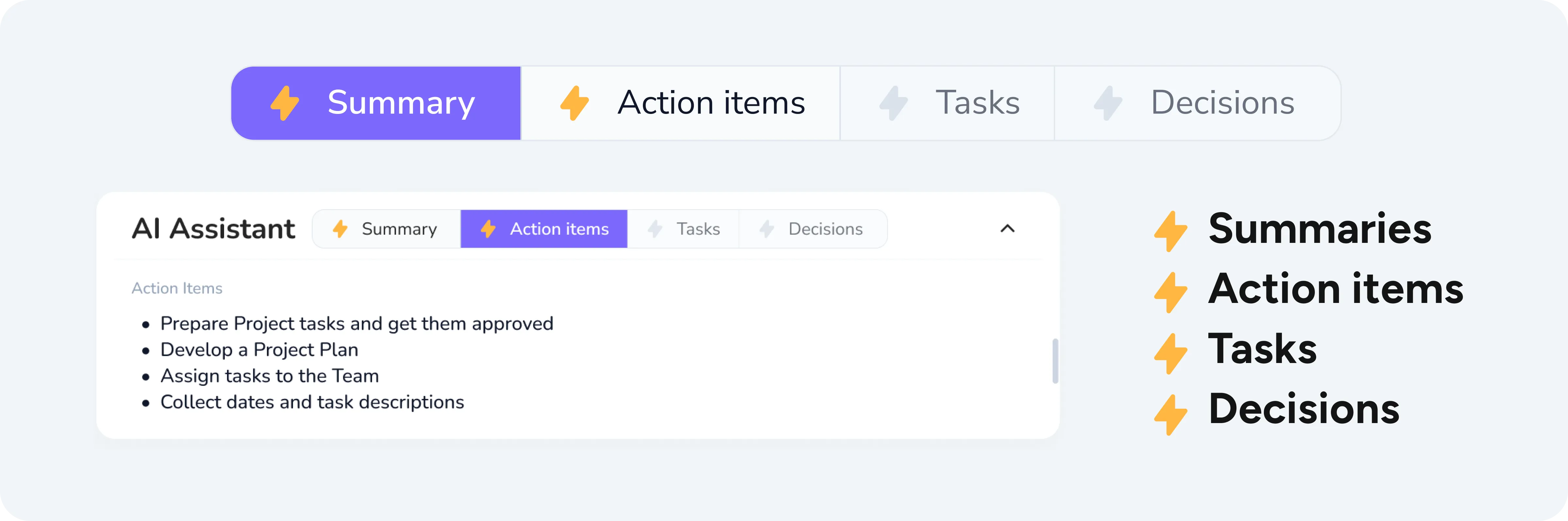Click the lightning icon on large Summary tab
This screenshot has height=521, width=1568.
click(285, 103)
